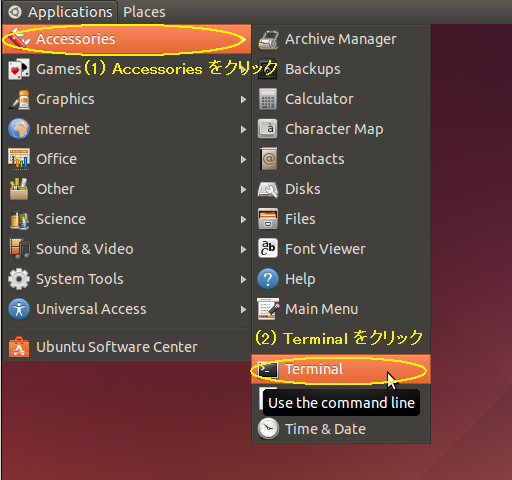The image size is (512, 480).
Task: Open the Terminal icon entry
Action: coord(268,369)
